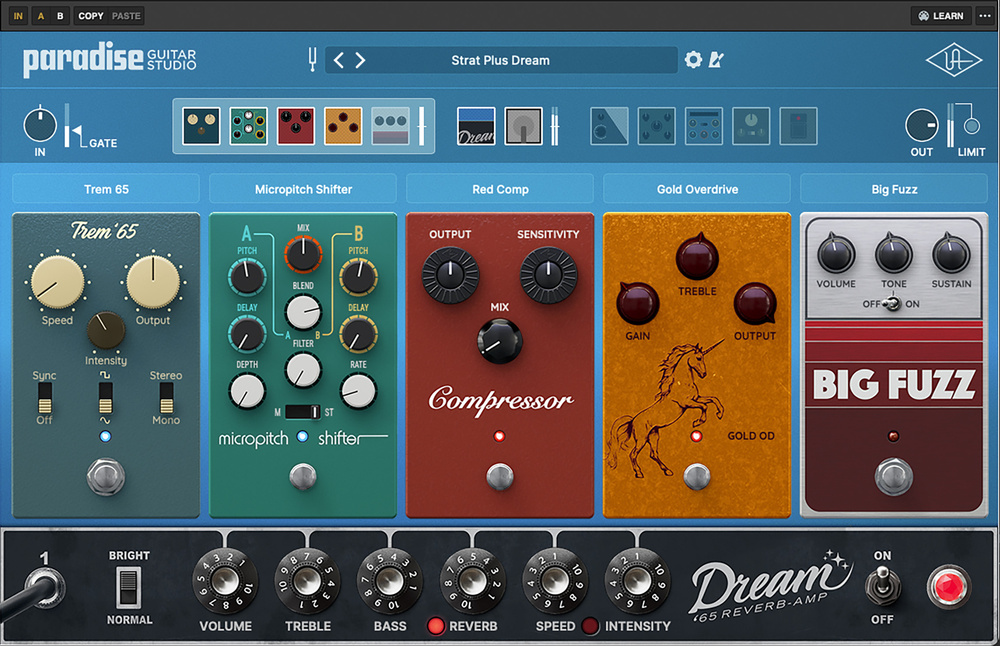This screenshot has width=1000, height=646.
Task: Flip the amp On/Off power switch
Action: (882, 585)
